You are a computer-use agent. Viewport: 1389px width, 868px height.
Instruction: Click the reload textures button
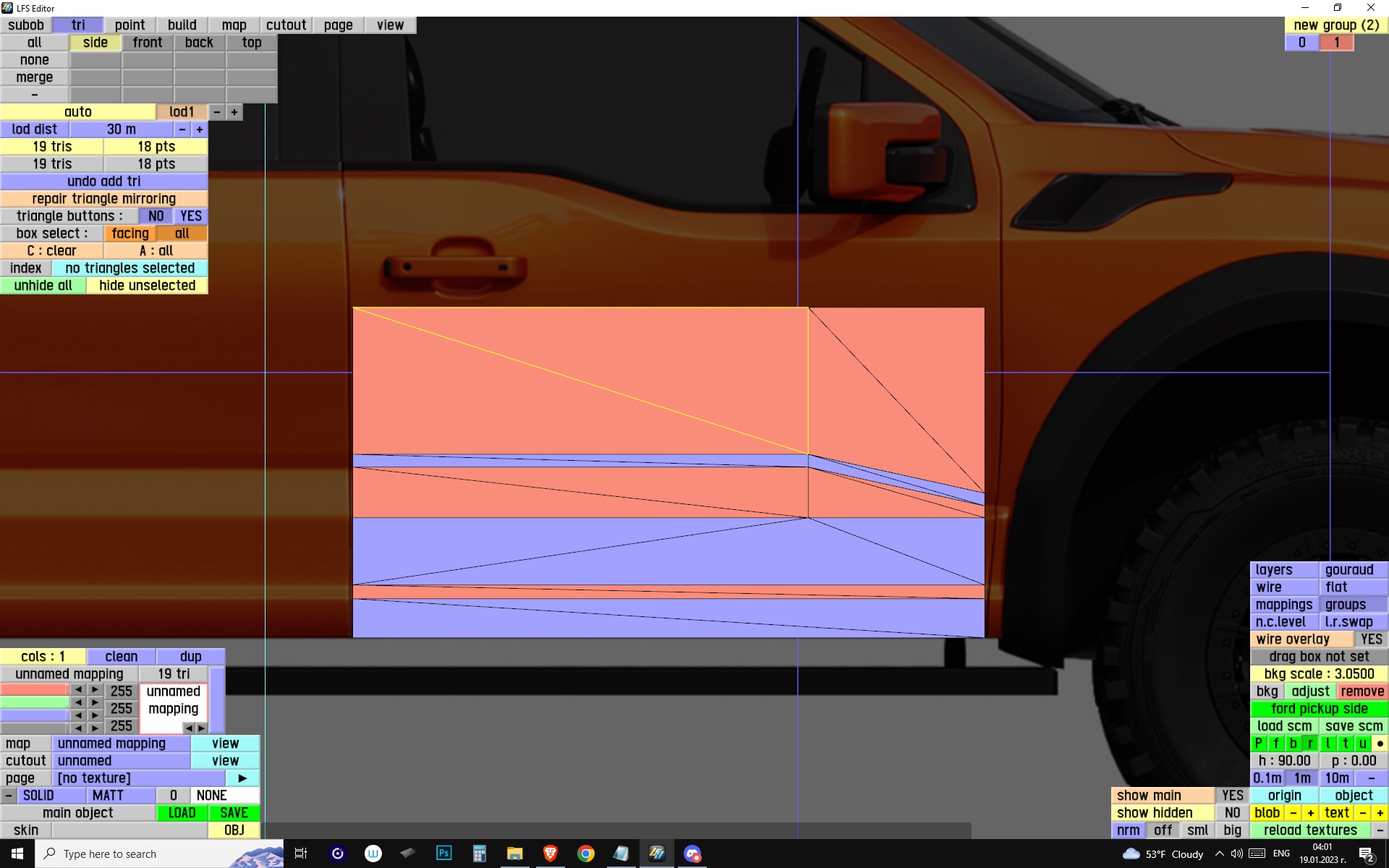(x=1309, y=830)
